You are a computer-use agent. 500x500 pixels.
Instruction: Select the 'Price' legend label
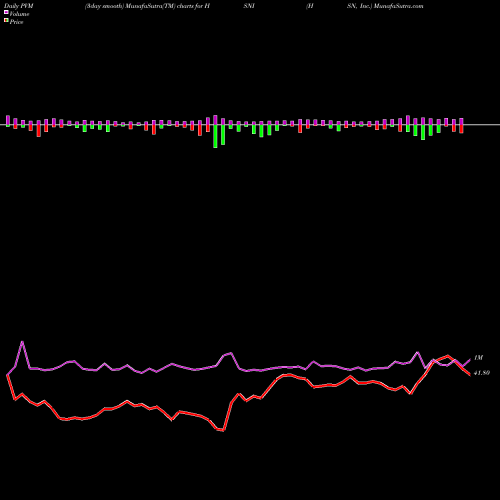(16, 22)
